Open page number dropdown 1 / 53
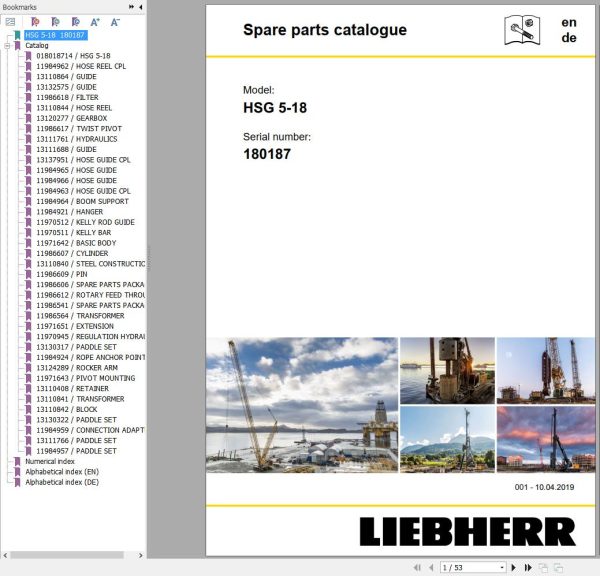Image resolution: width=600 pixels, height=576 pixels. 502,567
